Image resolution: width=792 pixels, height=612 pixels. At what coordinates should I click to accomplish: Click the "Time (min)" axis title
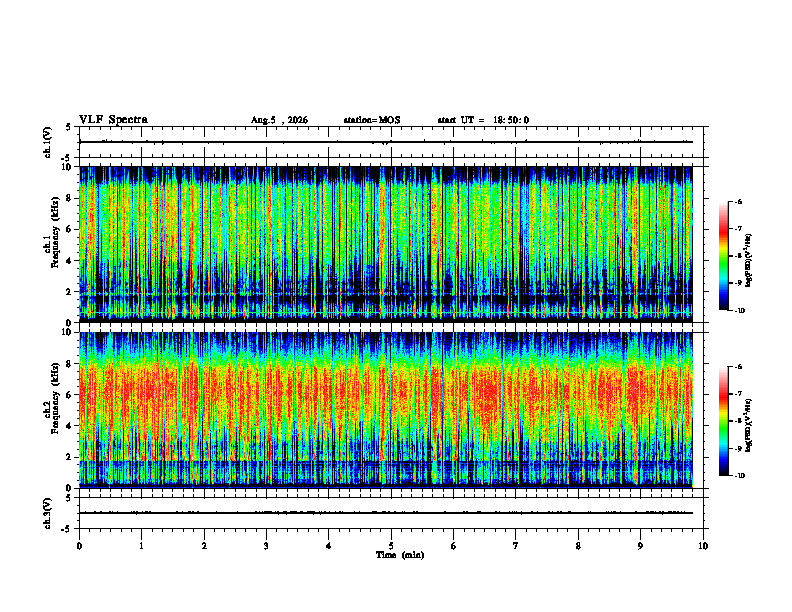click(x=400, y=555)
